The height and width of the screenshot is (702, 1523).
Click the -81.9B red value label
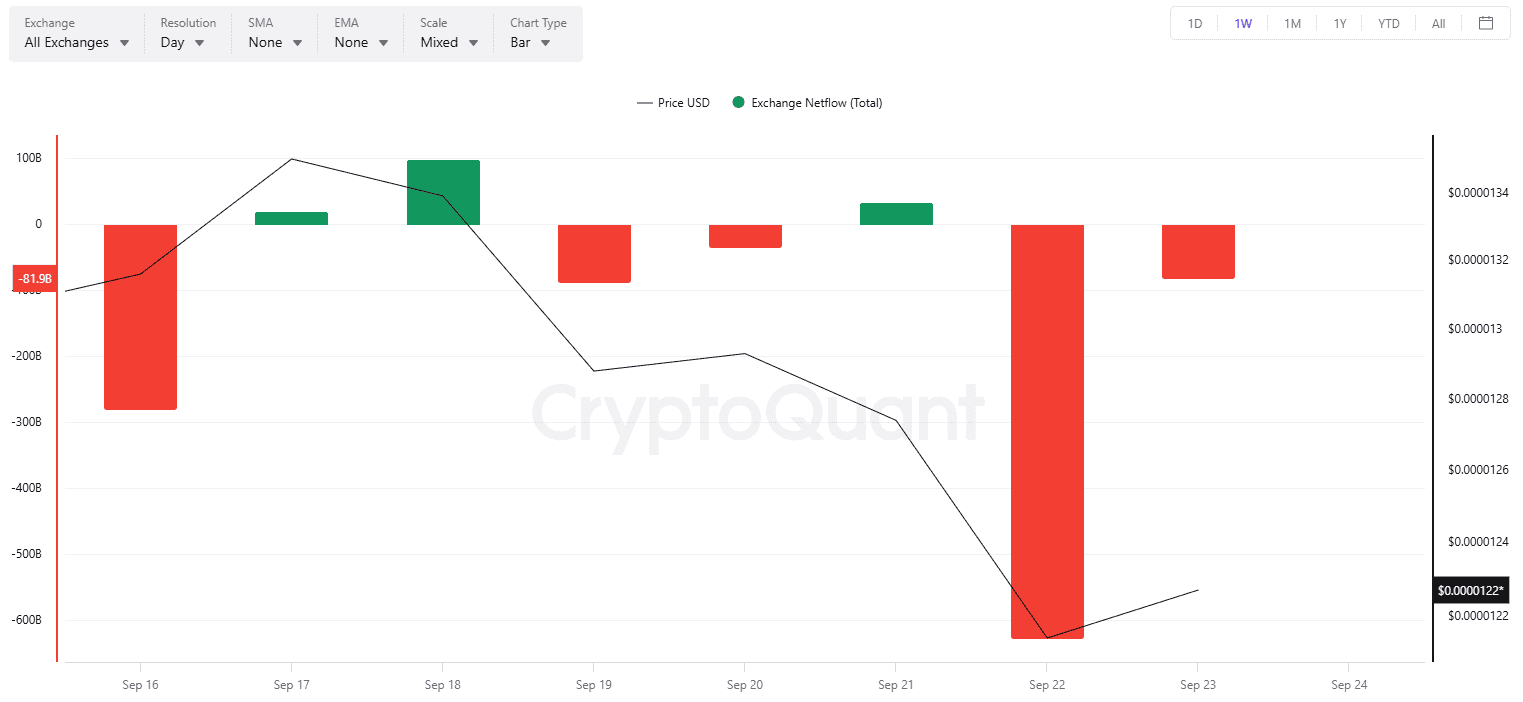35,279
